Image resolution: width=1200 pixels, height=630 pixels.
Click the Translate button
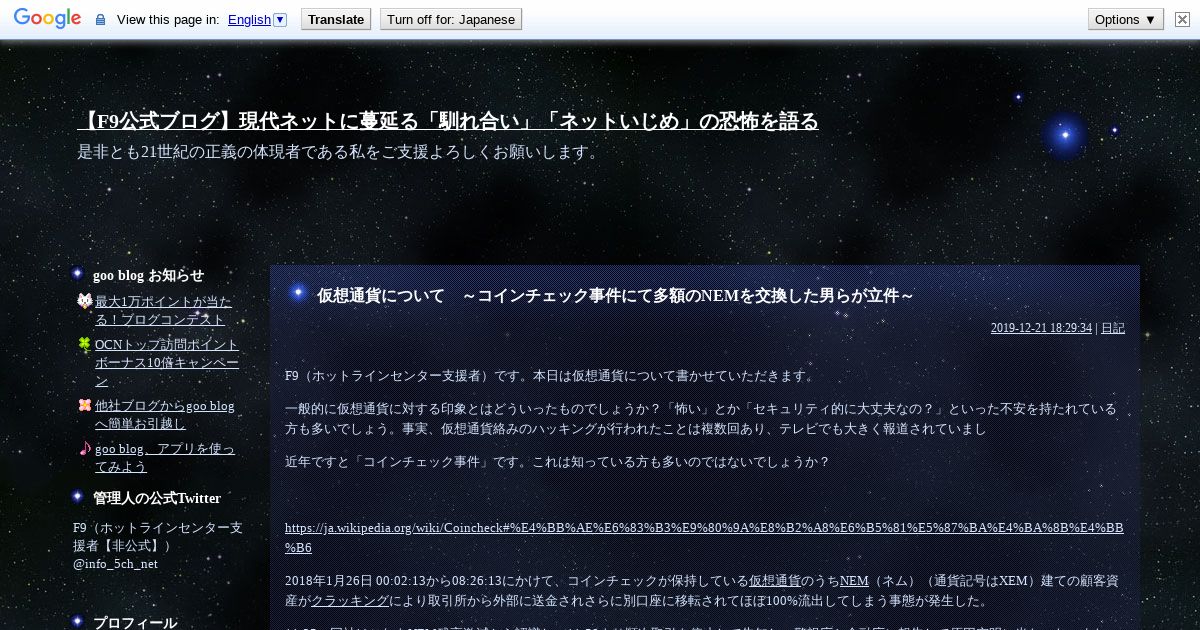click(336, 20)
